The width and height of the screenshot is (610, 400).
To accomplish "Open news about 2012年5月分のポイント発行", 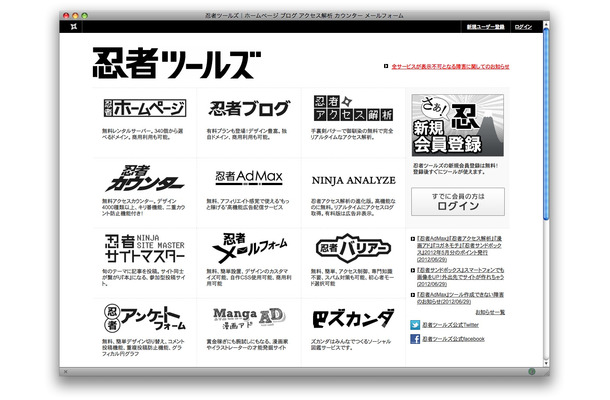I will pos(459,249).
